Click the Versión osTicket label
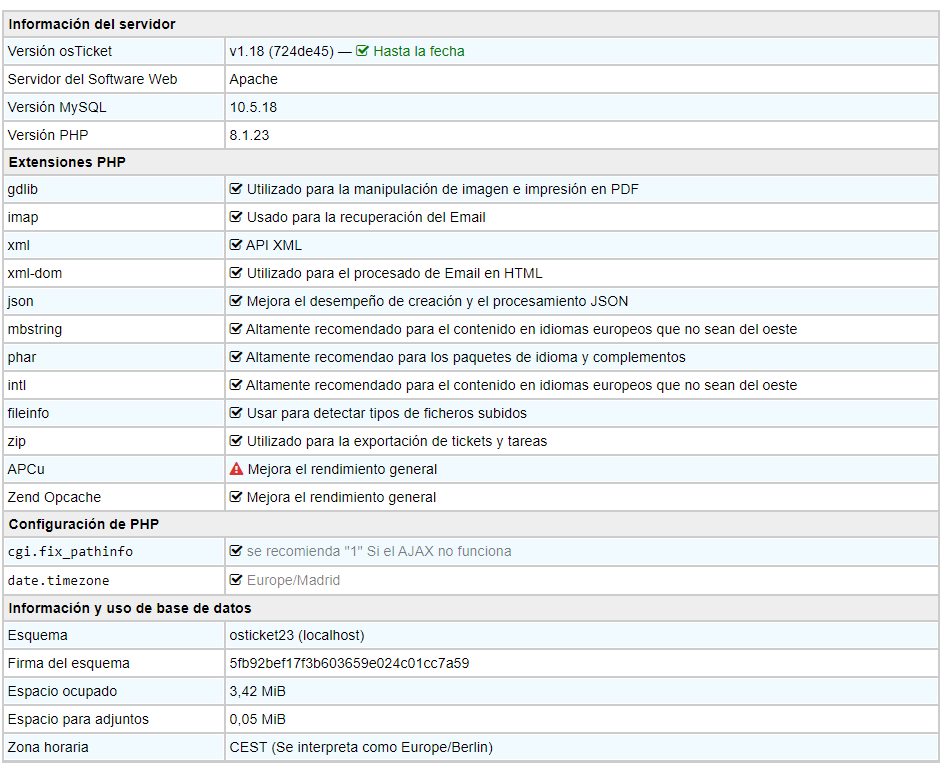Image resolution: width=947 pixels, height=774 pixels. coord(60,51)
